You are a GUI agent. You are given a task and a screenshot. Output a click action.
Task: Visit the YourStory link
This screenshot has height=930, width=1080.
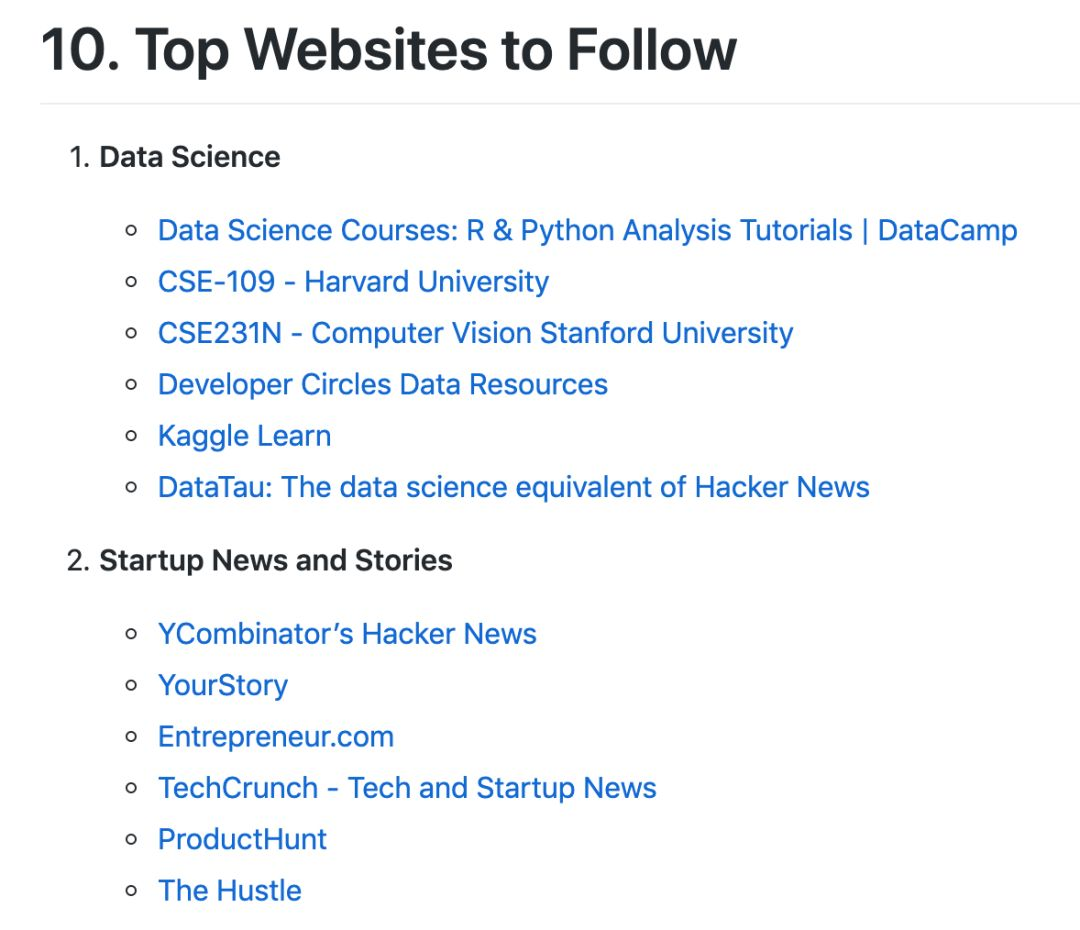(223, 685)
